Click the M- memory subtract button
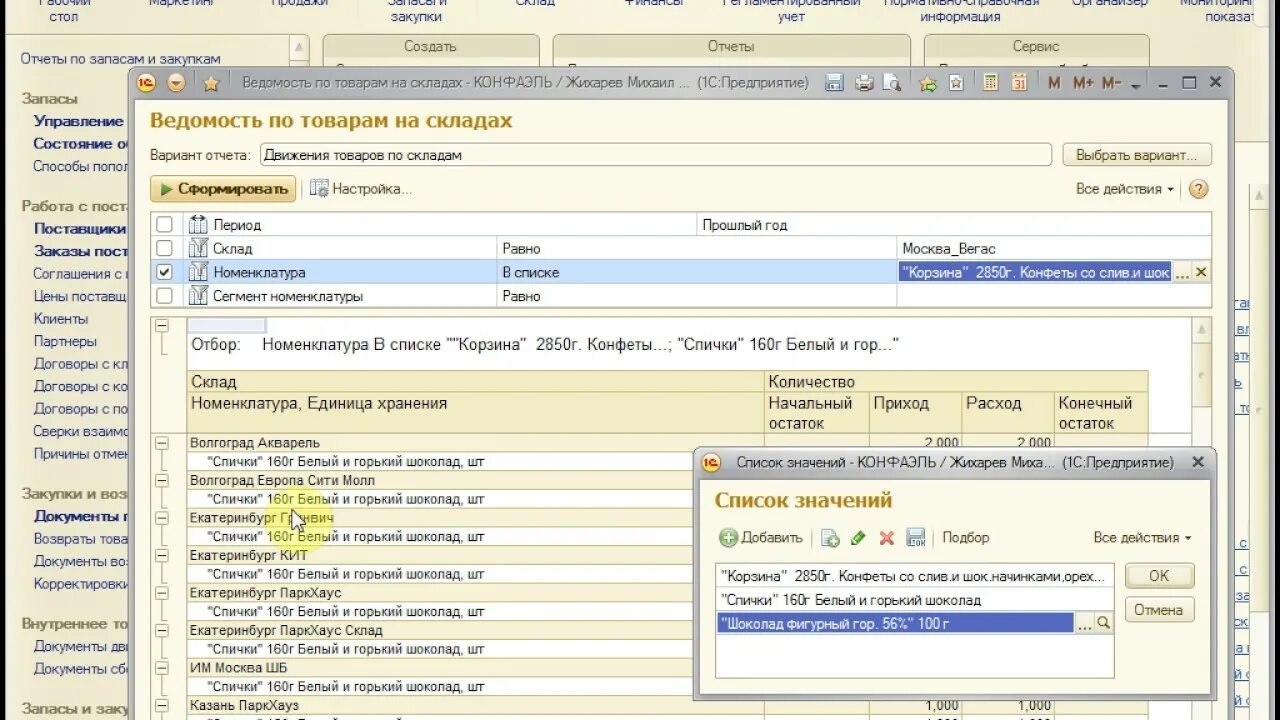The height and width of the screenshot is (720, 1280). (x=1111, y=84)
